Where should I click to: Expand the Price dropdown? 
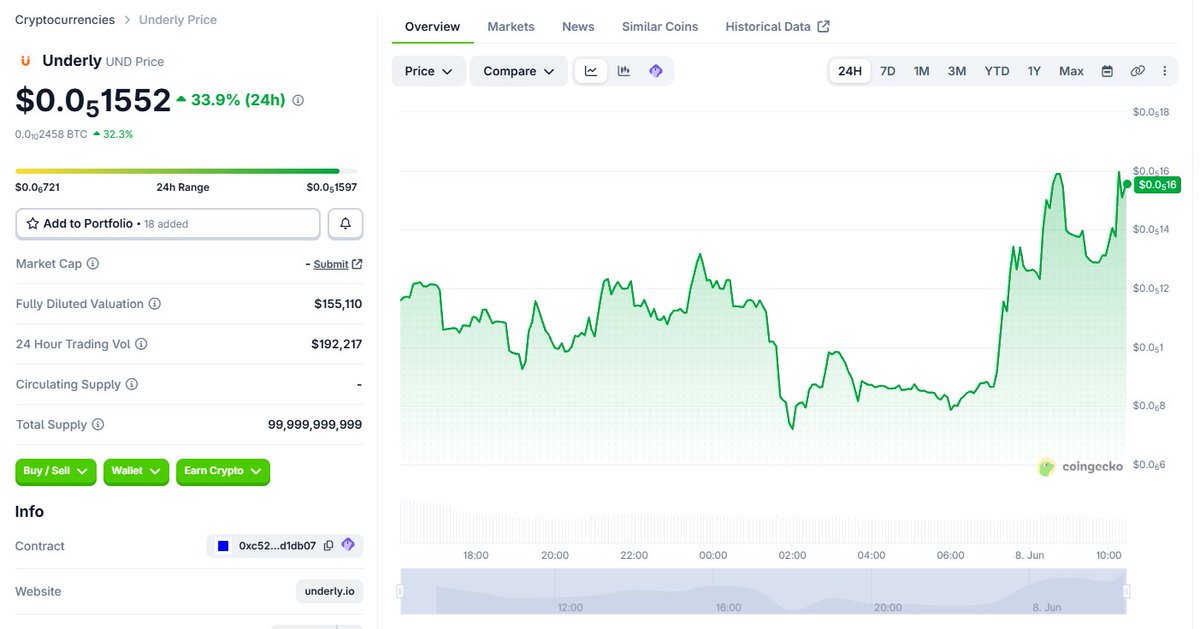coord(429,71)
